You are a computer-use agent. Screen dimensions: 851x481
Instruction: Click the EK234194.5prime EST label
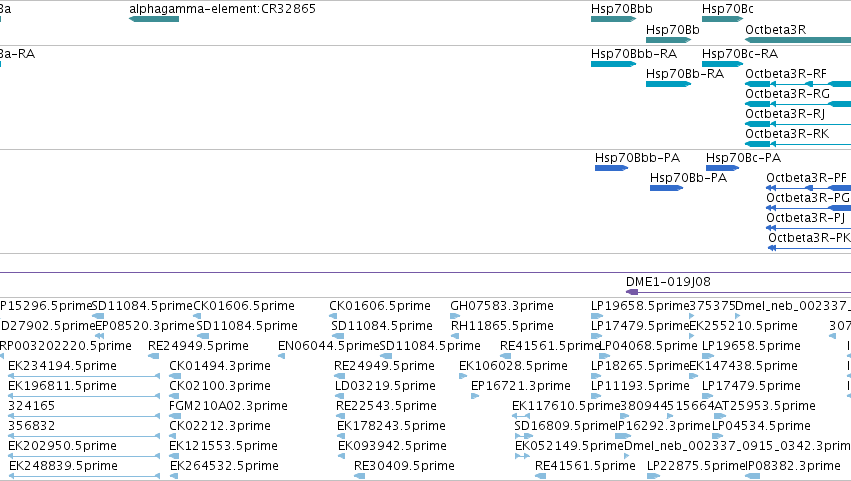point(62,366)
